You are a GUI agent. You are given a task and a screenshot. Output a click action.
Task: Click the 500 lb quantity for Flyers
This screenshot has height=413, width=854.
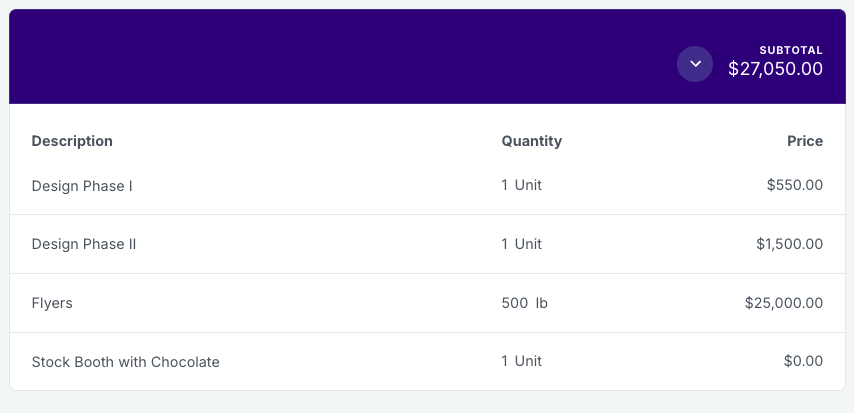(524, 303)
